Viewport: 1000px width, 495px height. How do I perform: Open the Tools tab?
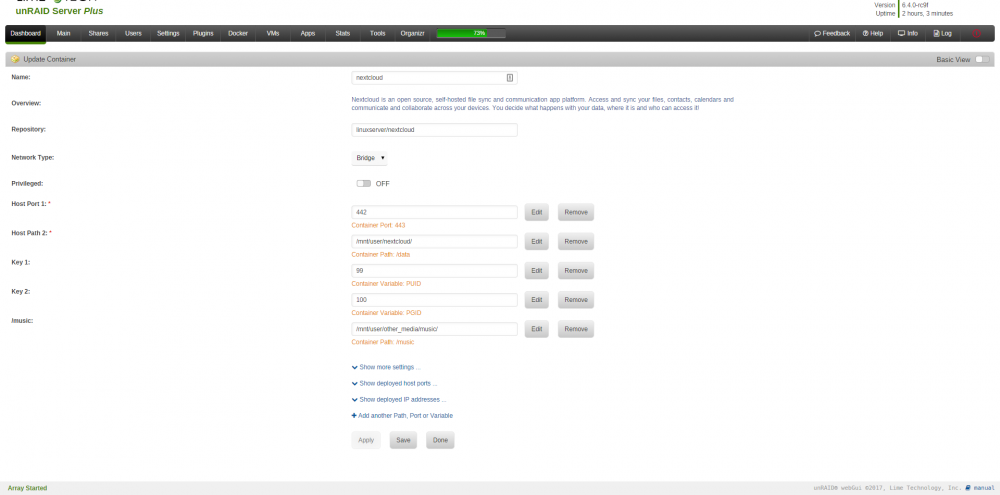378,34
